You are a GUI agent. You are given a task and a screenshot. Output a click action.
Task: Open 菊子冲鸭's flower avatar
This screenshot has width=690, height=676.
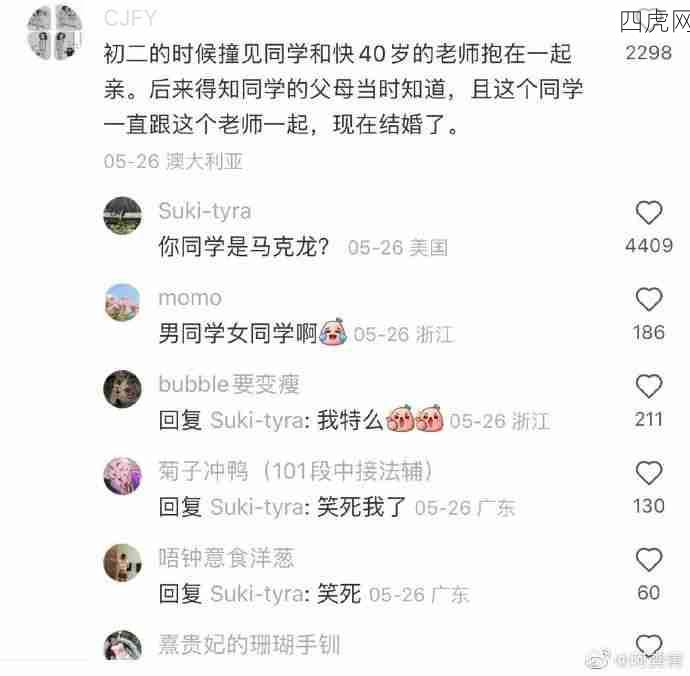point(123,476)
